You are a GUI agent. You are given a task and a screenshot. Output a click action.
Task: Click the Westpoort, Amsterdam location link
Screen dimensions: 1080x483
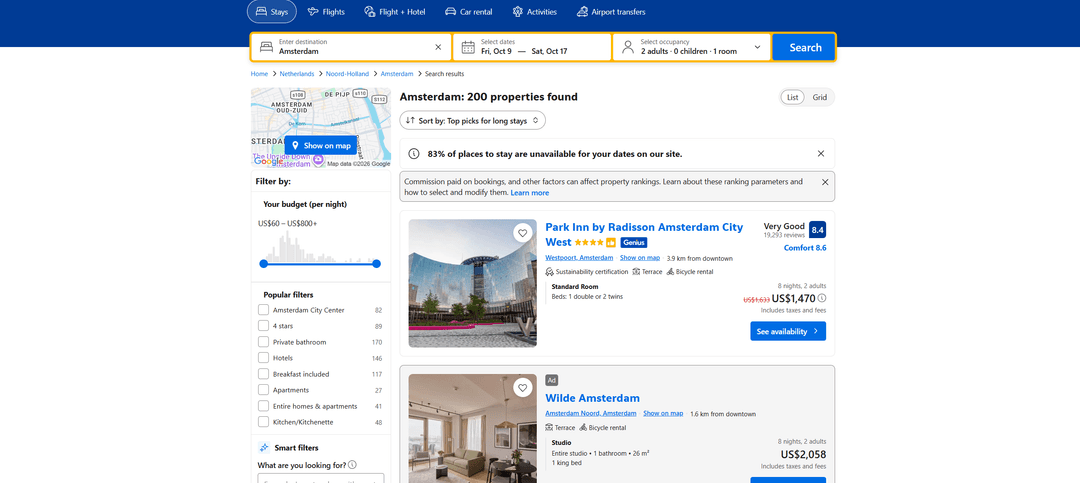[579, 258]
